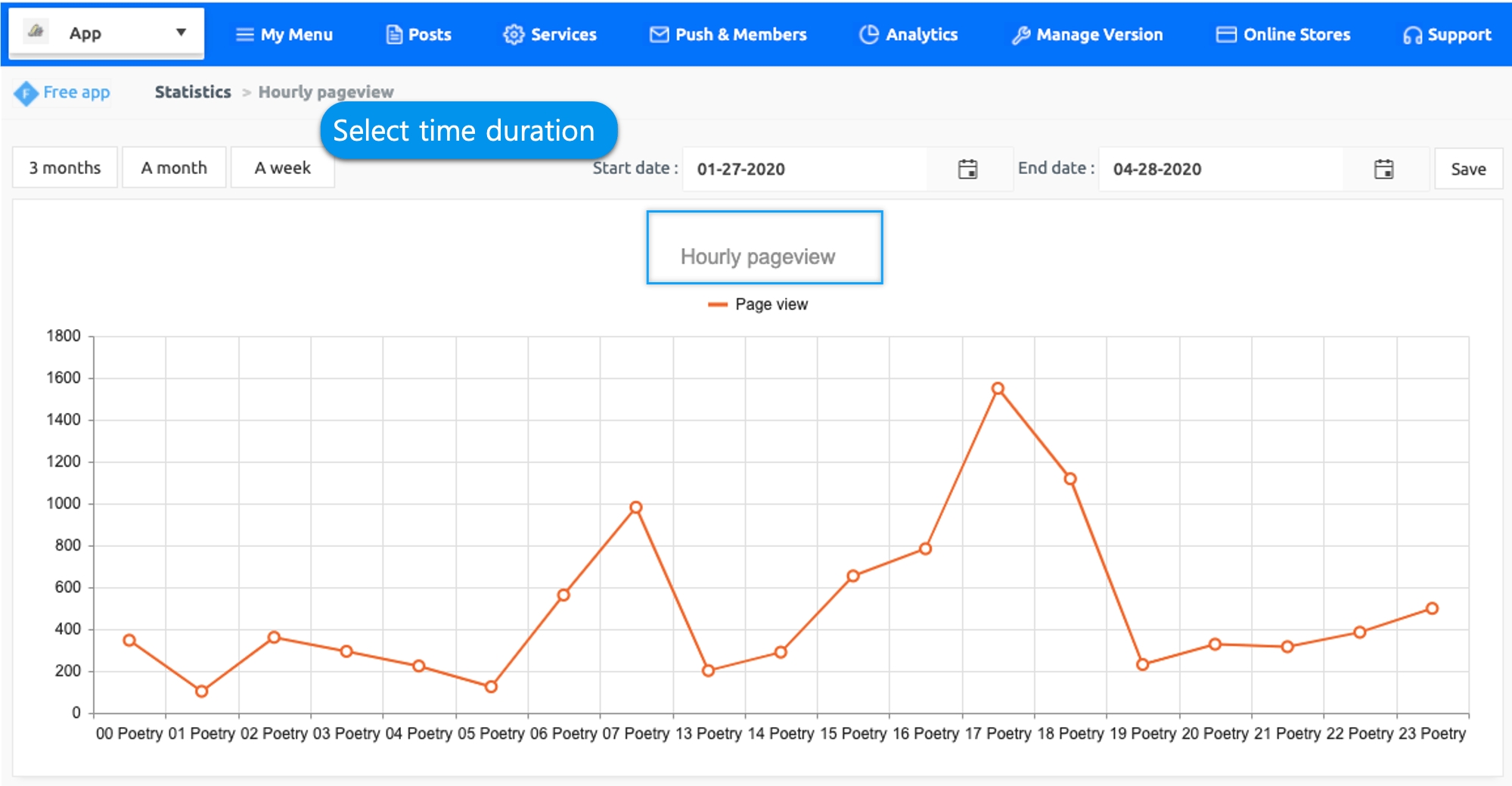Click the '1000' y-axis label

(x=64, y=504)
